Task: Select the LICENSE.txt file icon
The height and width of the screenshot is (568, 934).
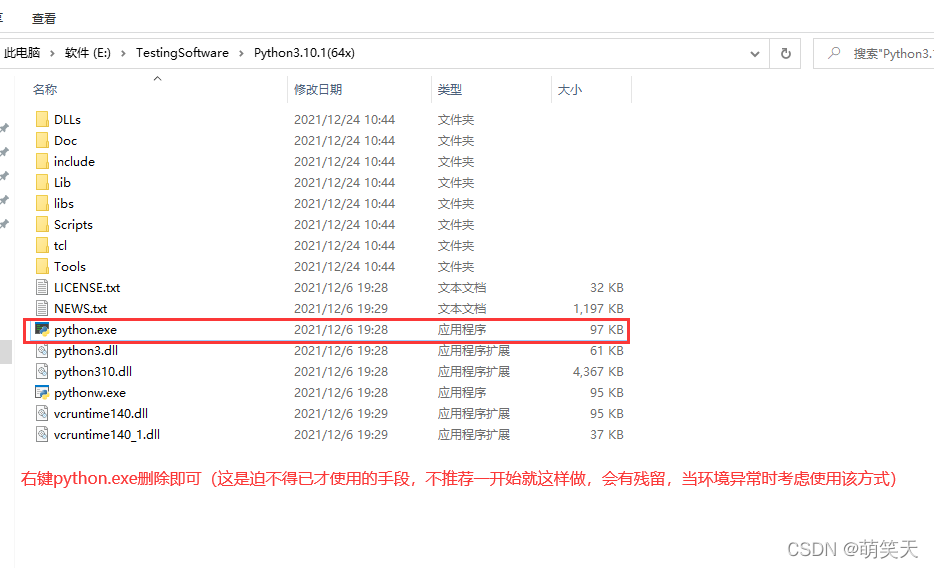Action: coord(42,287)
